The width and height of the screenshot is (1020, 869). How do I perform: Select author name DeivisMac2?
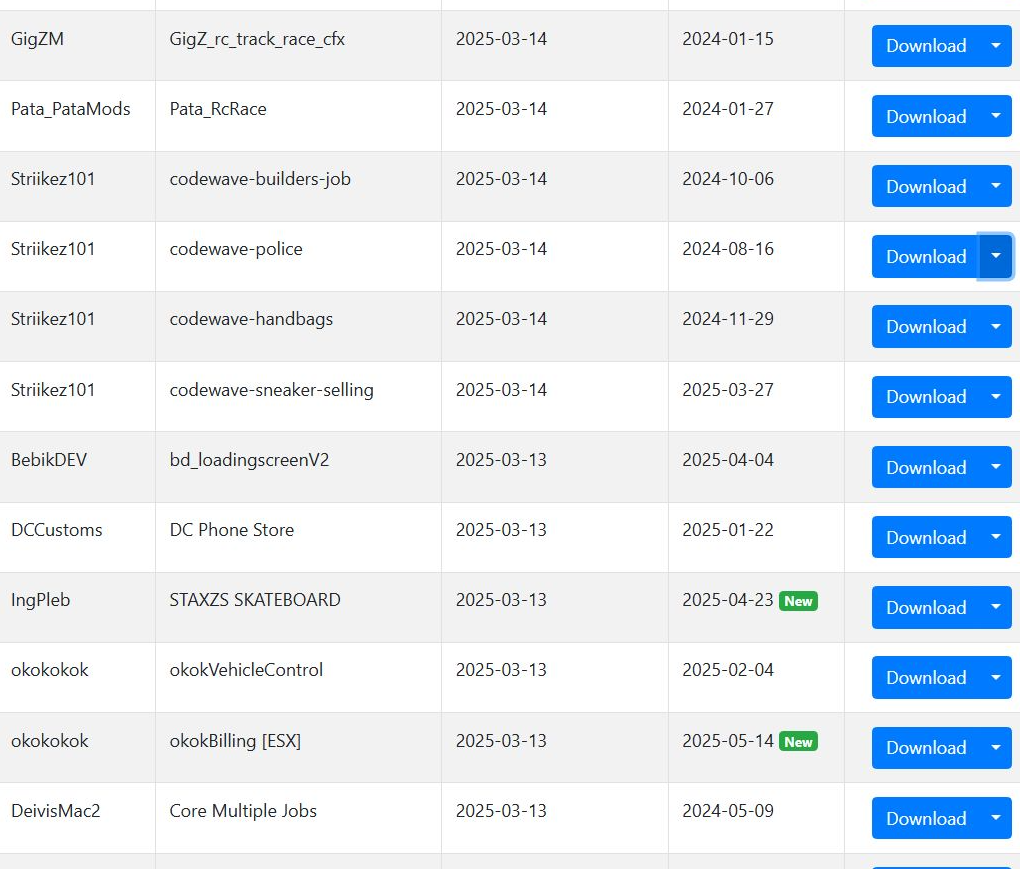[x=55, y=811]
